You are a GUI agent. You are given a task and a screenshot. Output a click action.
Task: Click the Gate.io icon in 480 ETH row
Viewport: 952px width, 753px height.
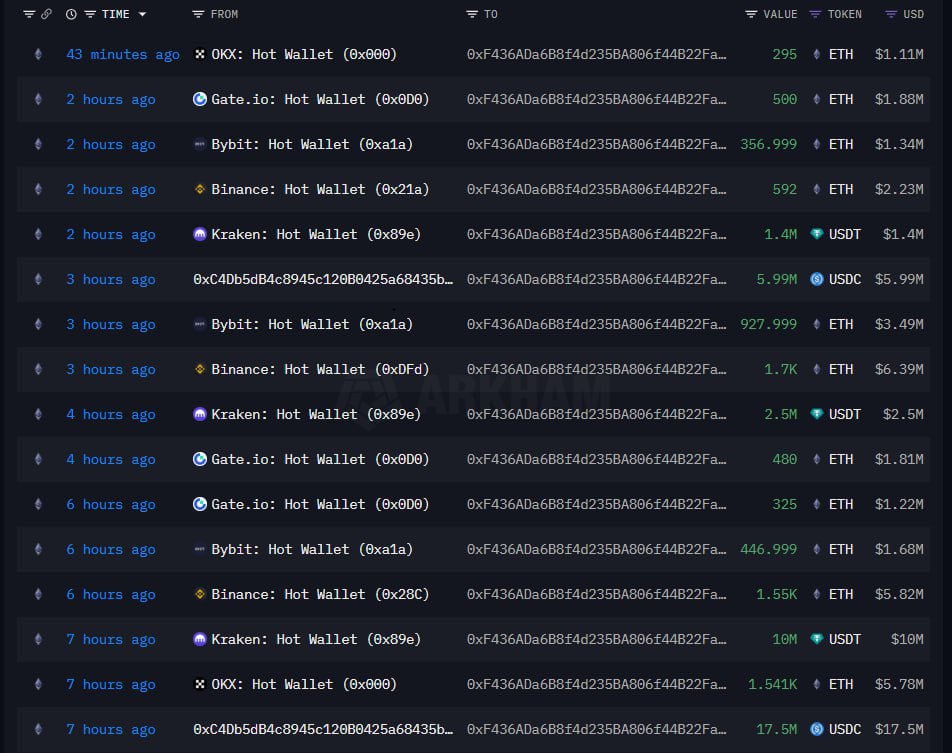tap(200, 459)
